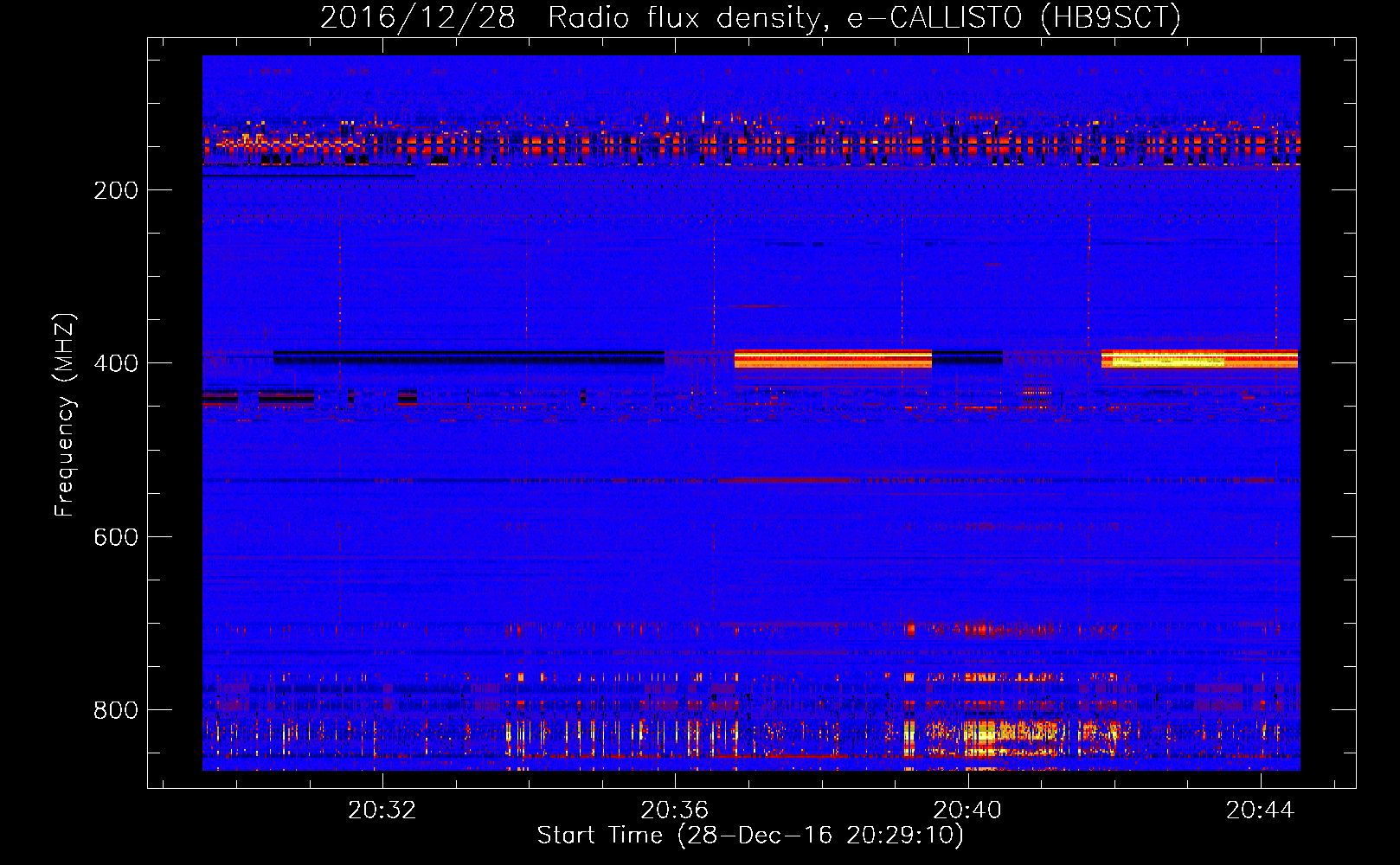Click the '20:44' time tick label
Viewport: 1400px width, 865px height.
click(1260, 810)
